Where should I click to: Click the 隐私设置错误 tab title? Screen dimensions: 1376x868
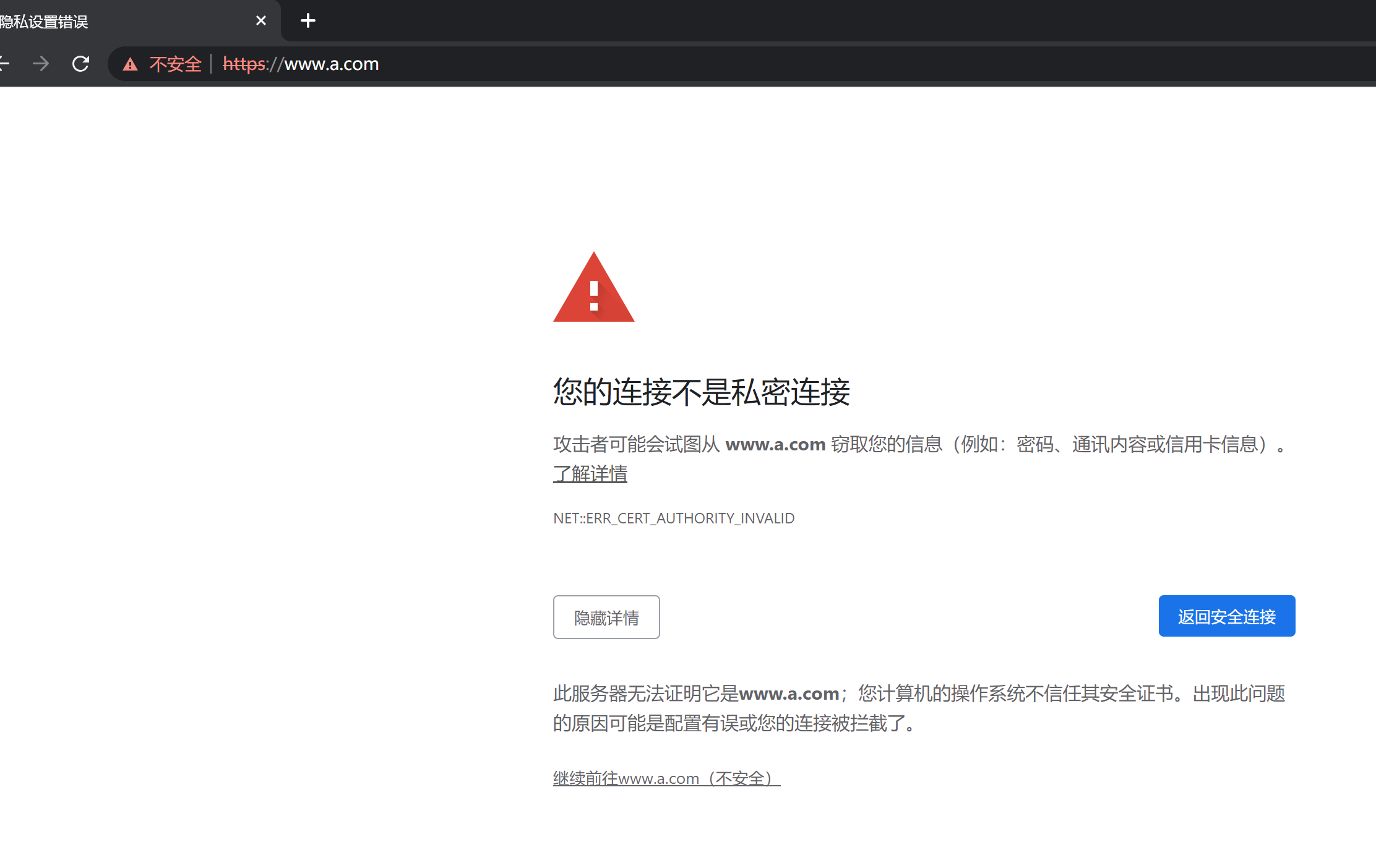click(x=45, y=21)
